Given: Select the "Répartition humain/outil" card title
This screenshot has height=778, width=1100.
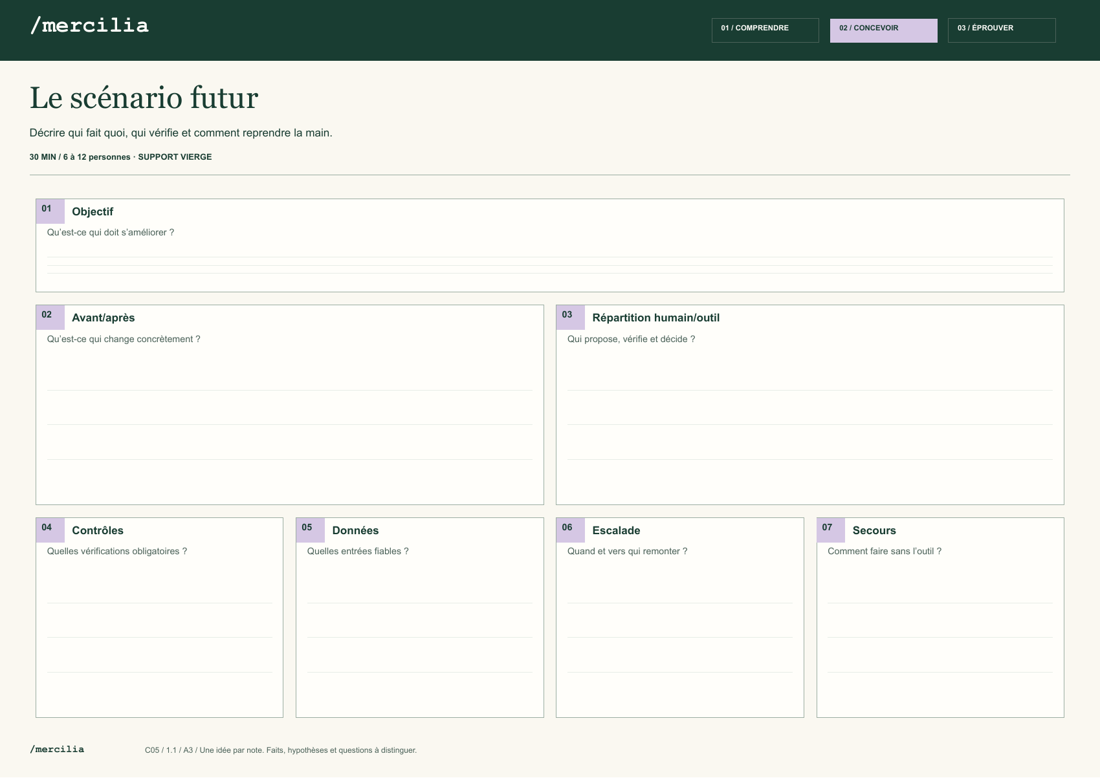Looking at the screenshot, I should [x=656, y=318].
